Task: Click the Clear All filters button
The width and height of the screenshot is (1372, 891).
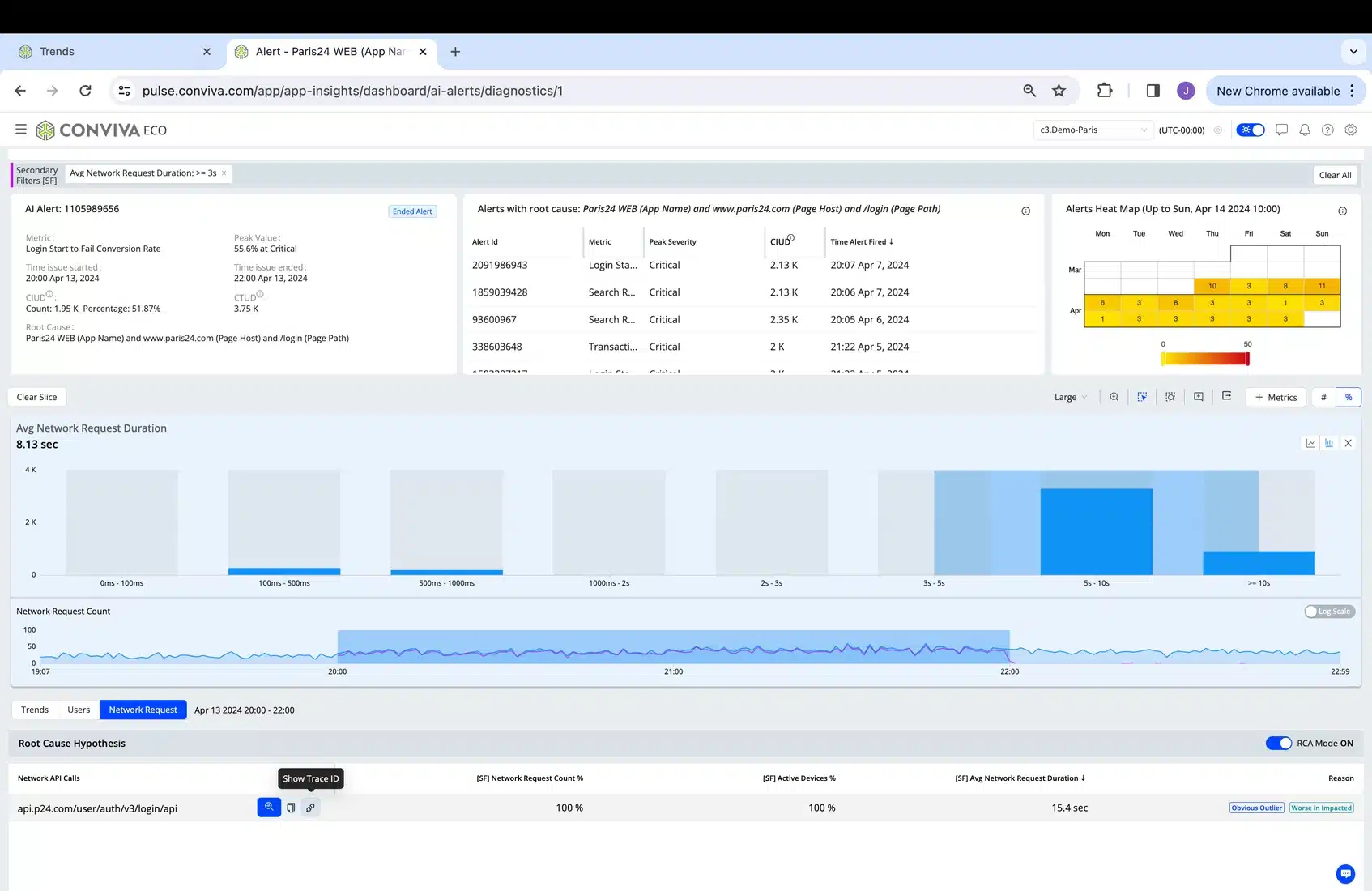Action: [x=1334, y=175]
